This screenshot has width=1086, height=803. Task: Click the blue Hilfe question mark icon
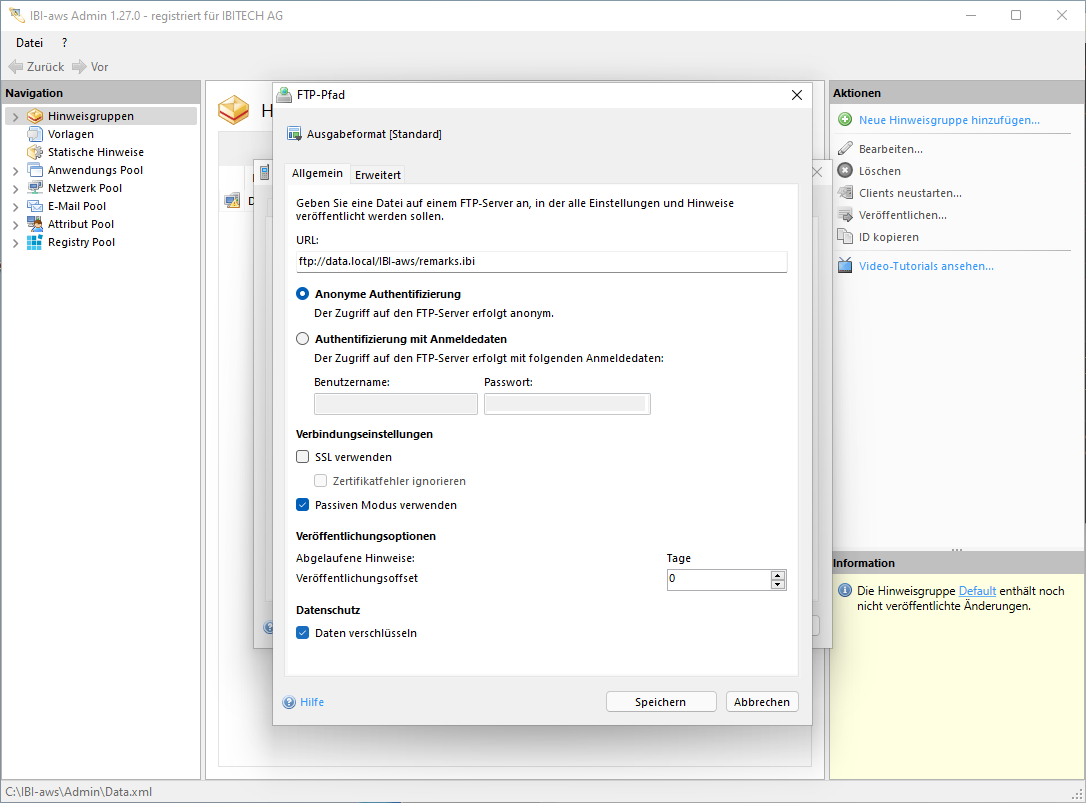pos(290,702)
